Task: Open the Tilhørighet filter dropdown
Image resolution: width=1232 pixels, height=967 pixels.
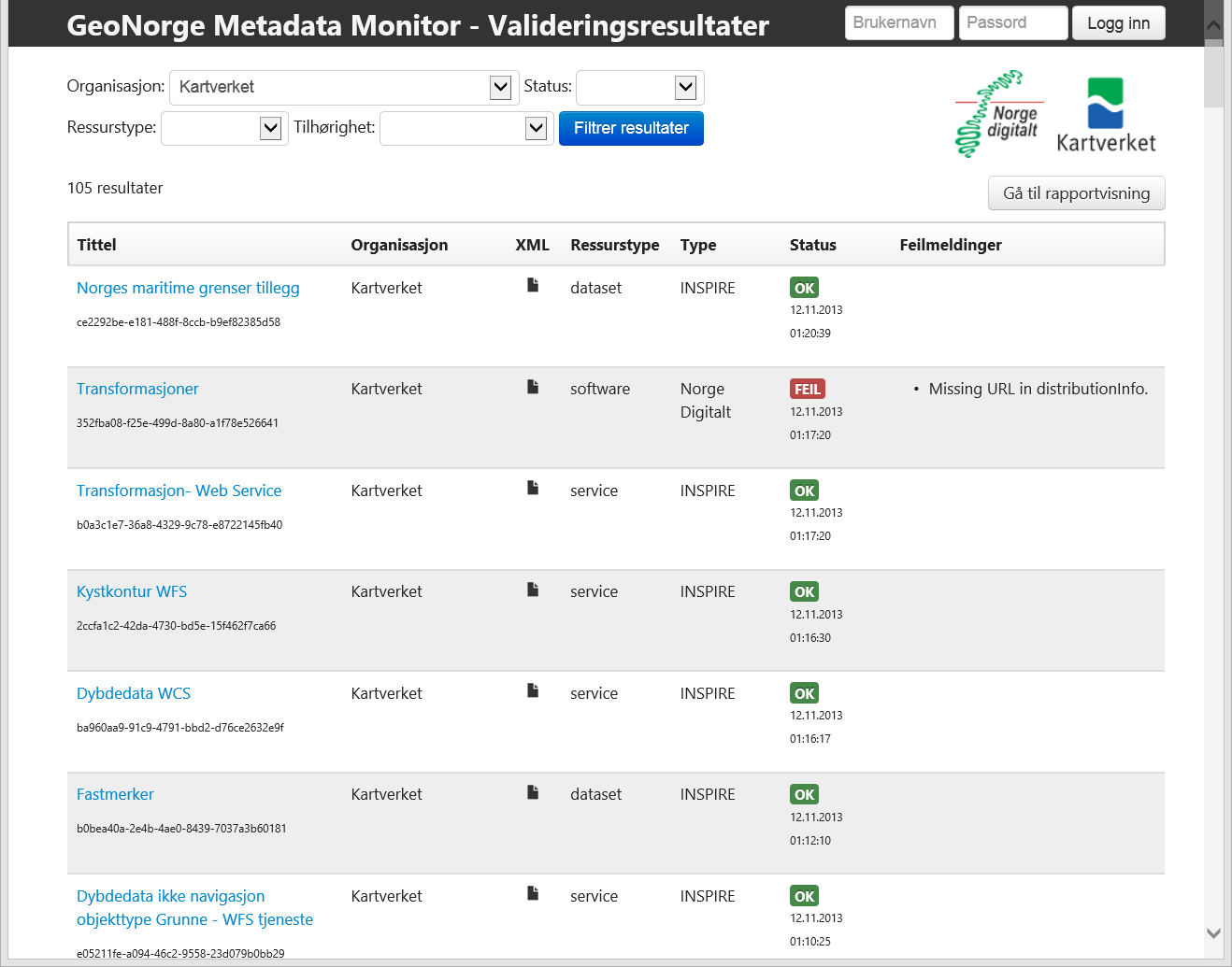Action: point(466,128)
